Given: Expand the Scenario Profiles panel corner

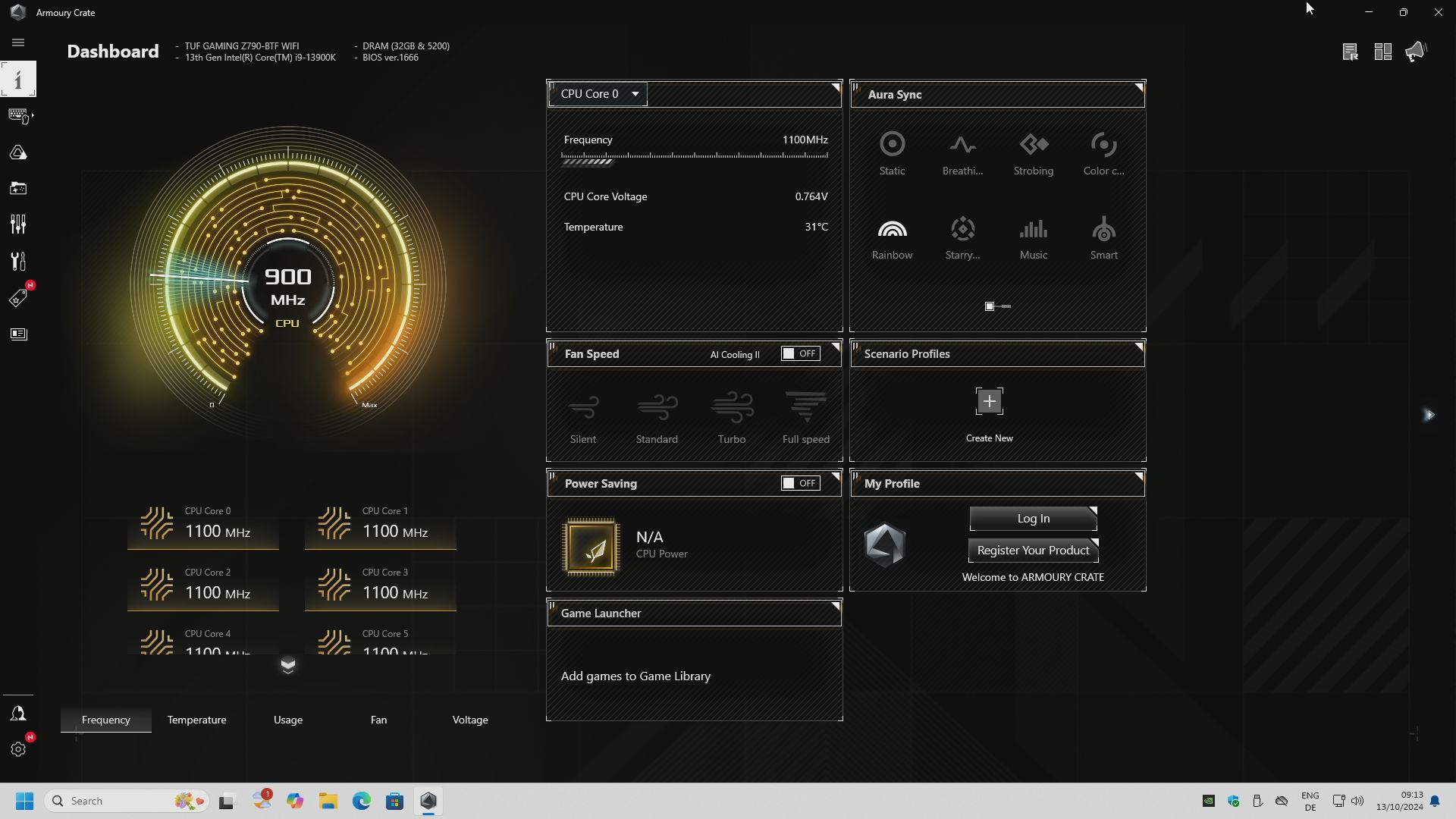Looking at the screenshot, I should (1138, 347).
